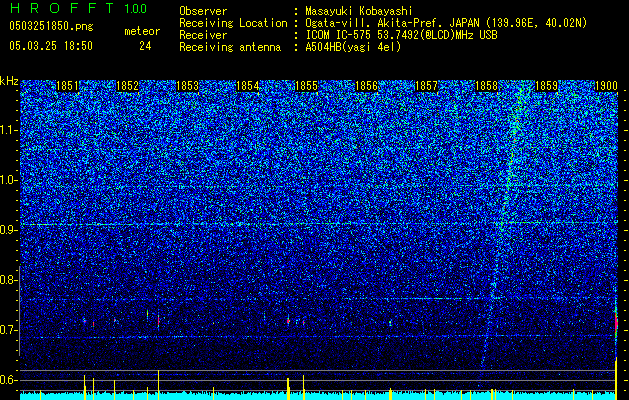Click the Observer label
Image resolution: width=629 pixels, height=400 pixels.
pos(203,11)
